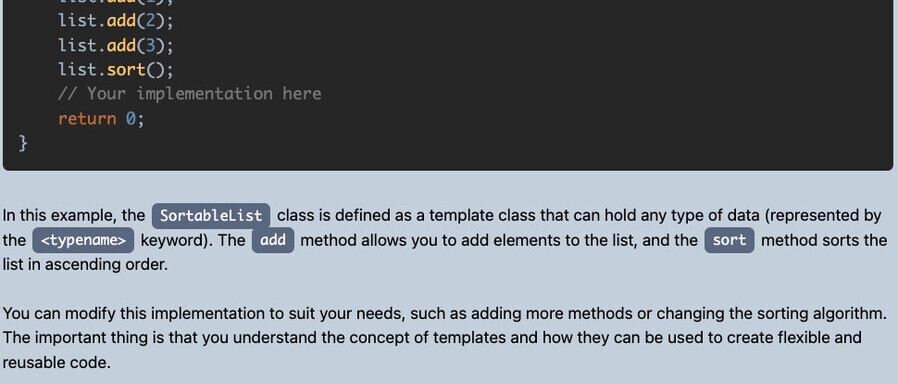Click the number 3 inside list.add call

click(150, 45)
